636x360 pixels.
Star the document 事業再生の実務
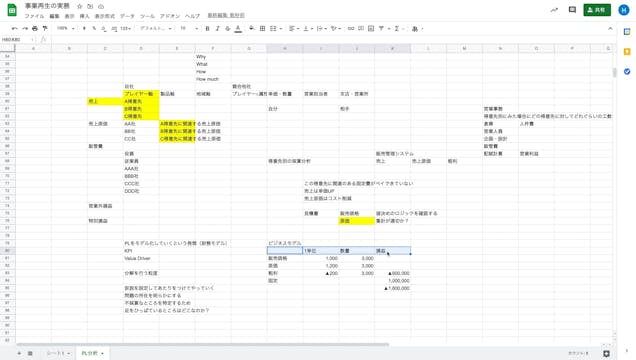(80, 6)
